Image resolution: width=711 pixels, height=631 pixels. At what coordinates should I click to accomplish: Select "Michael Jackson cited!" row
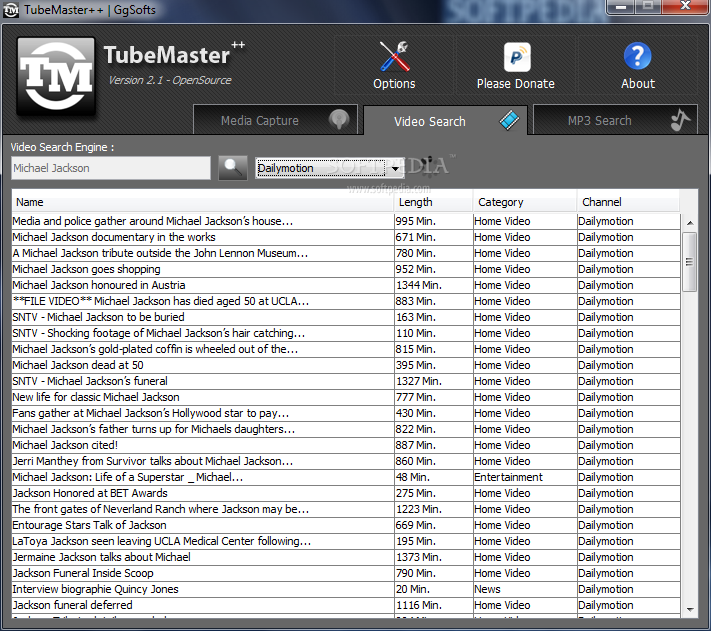coord(346,445)
